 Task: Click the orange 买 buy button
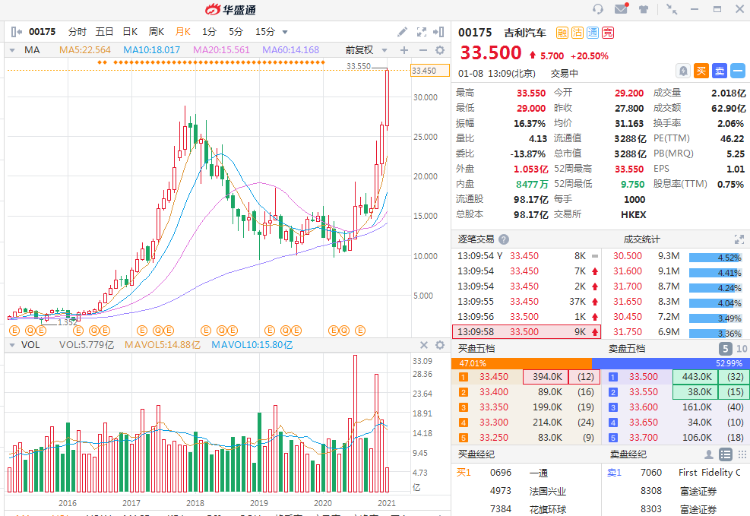[x=701, y=71]
